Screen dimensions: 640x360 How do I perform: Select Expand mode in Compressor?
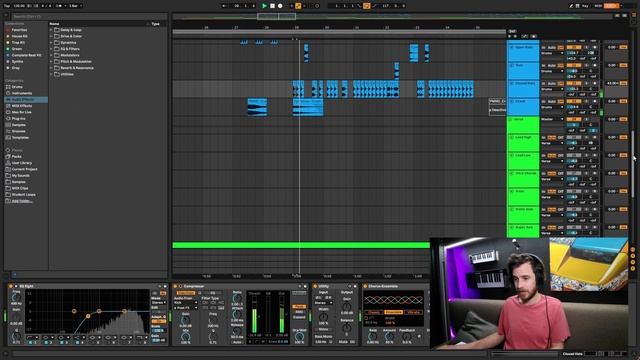pos(299,317)
